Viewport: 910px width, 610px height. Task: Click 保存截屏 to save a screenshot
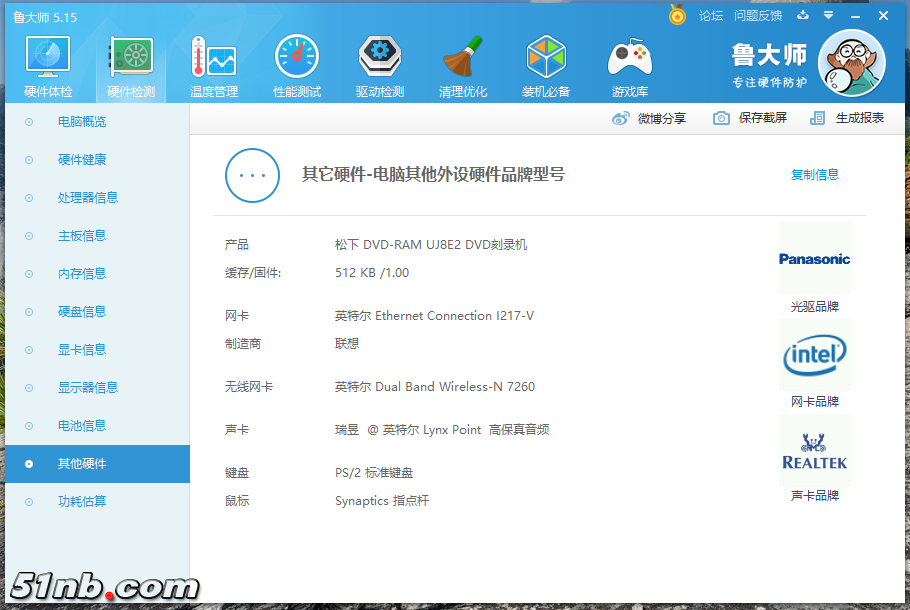750,118
